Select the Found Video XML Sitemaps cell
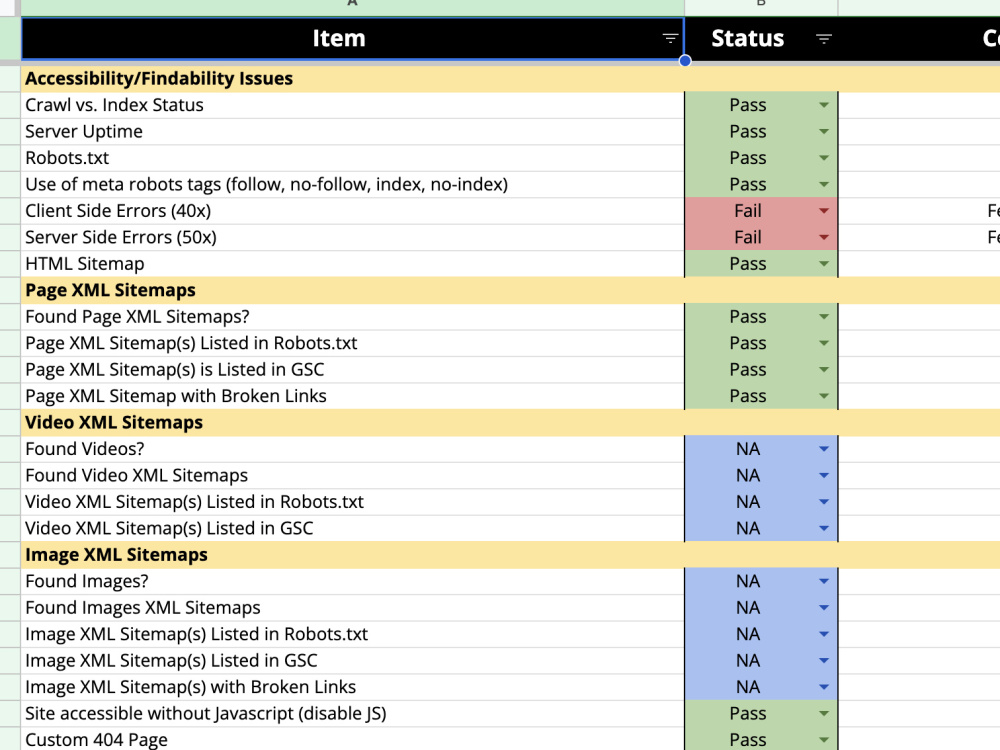The height and width of the screenshot is (750, 1000). click(x=353, y=476)
